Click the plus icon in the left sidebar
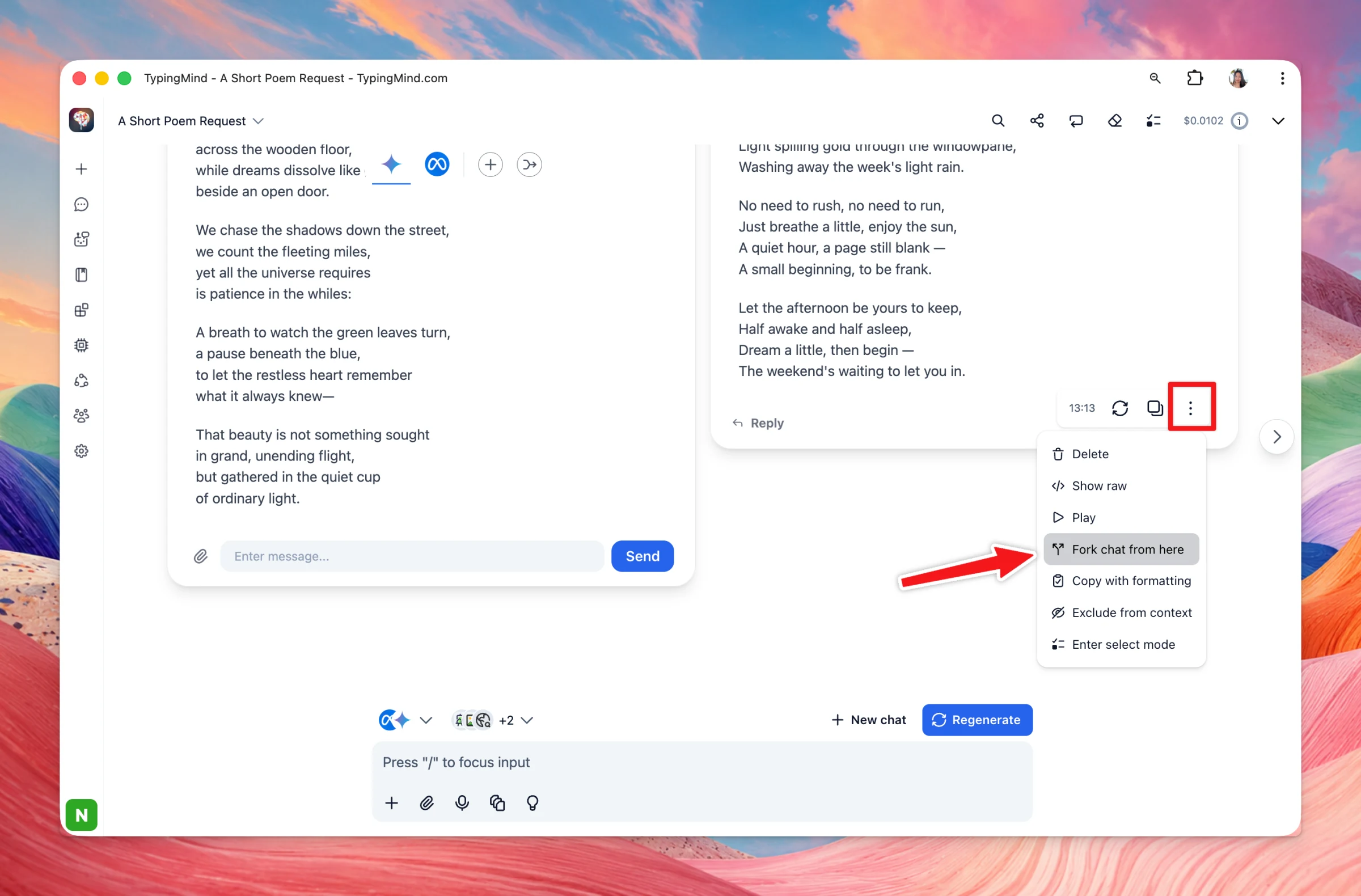 click(81, 169)
